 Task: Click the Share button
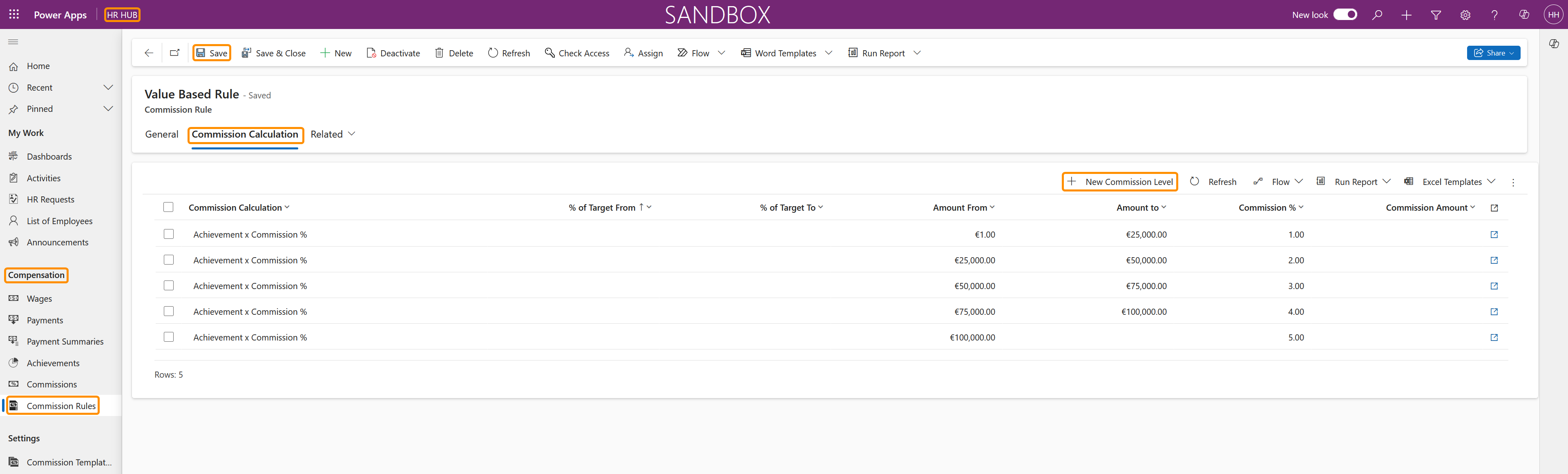coord(1493,53)
